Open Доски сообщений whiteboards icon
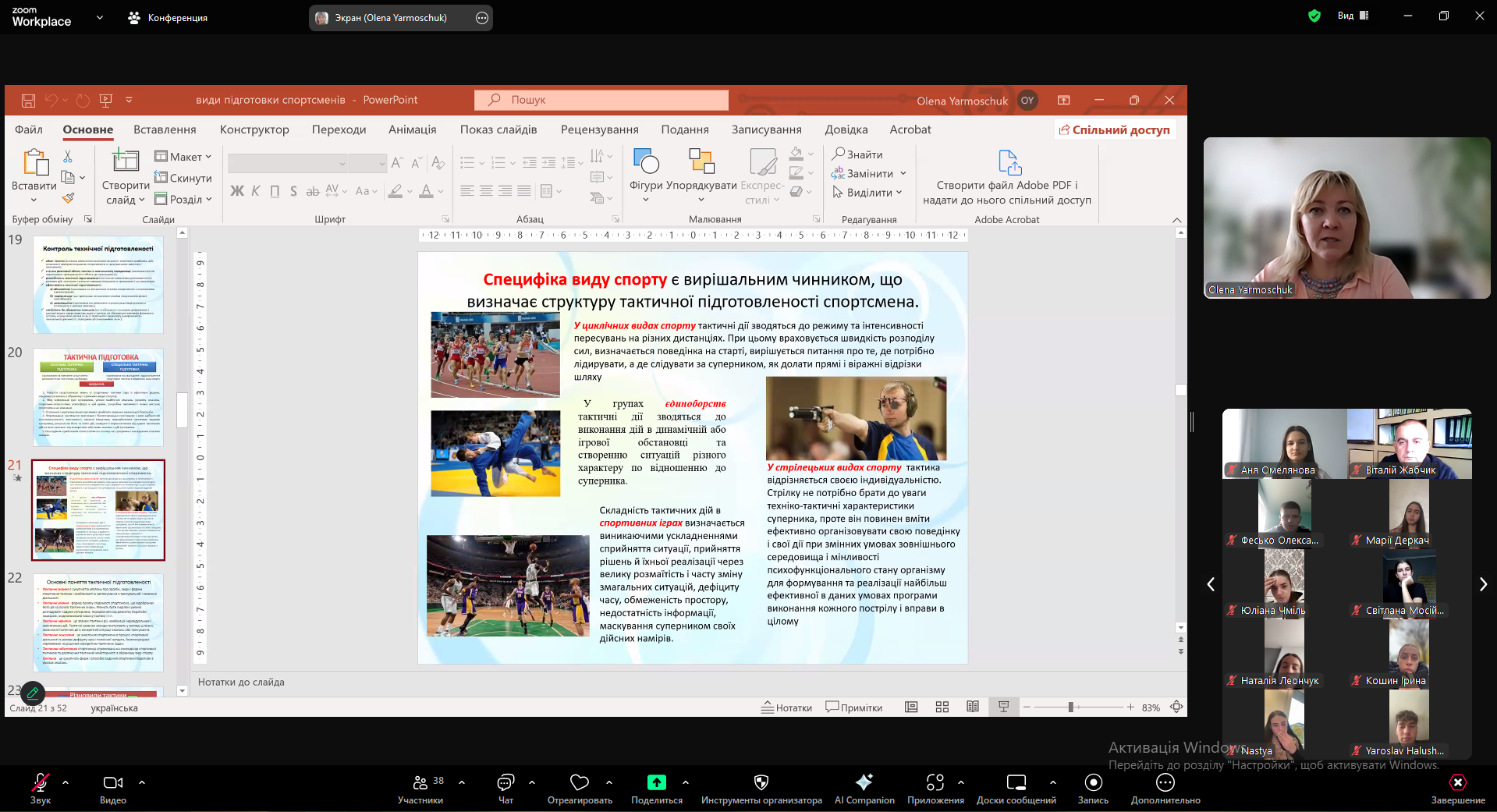The width and height of the screenshot is (1497, 812). [1016, 783]
